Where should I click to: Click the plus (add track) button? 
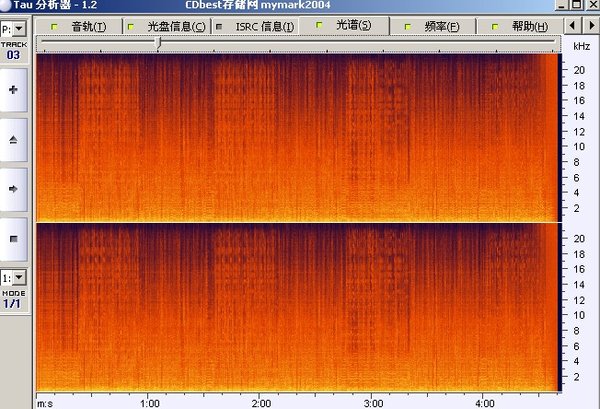click(x=13, y=90)
